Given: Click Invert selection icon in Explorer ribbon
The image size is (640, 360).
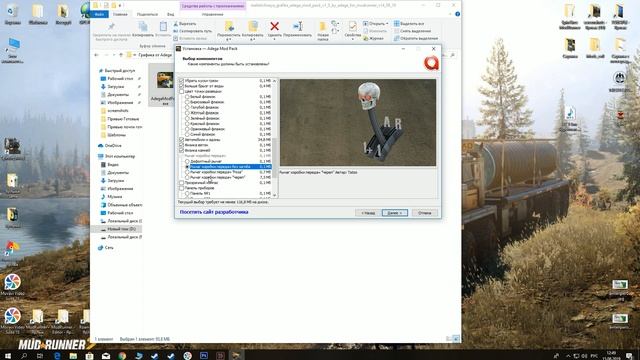Looking at the screenshot, I should coord(396,38).
